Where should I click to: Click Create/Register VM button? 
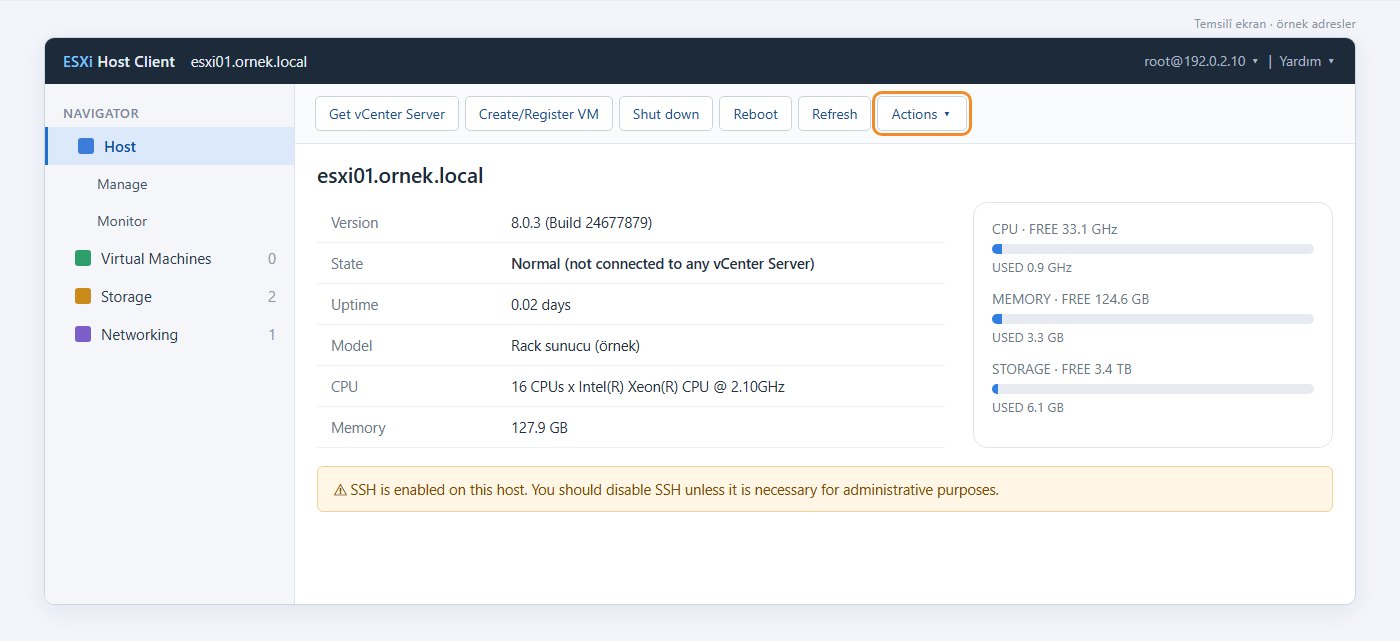[539, 114]
